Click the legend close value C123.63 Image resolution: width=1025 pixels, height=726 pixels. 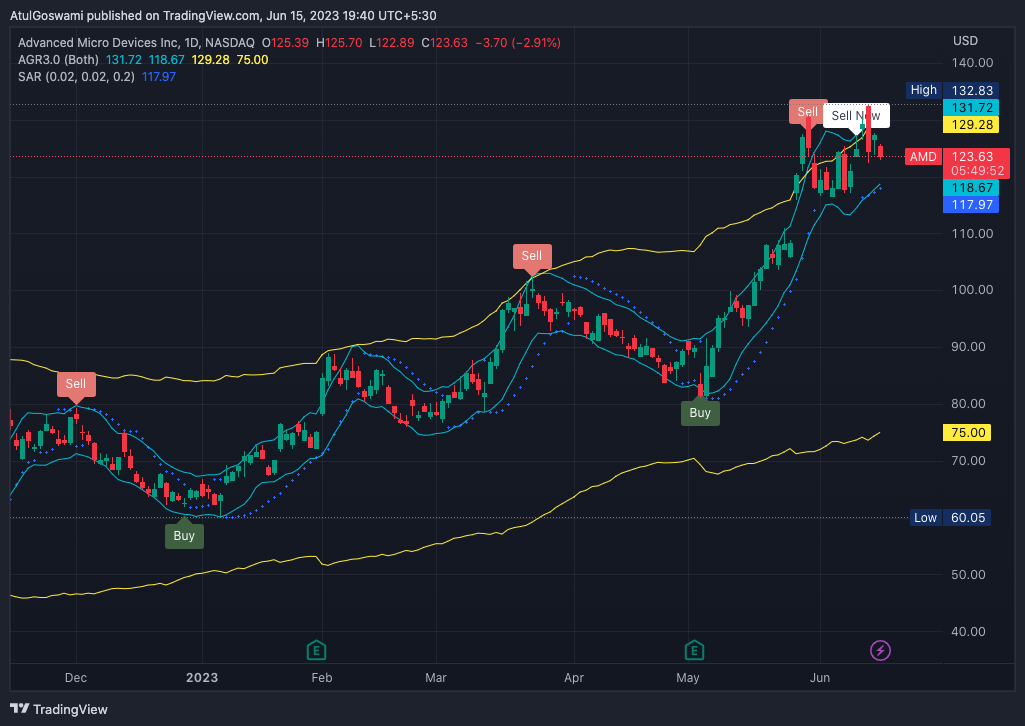click(445, 43)
